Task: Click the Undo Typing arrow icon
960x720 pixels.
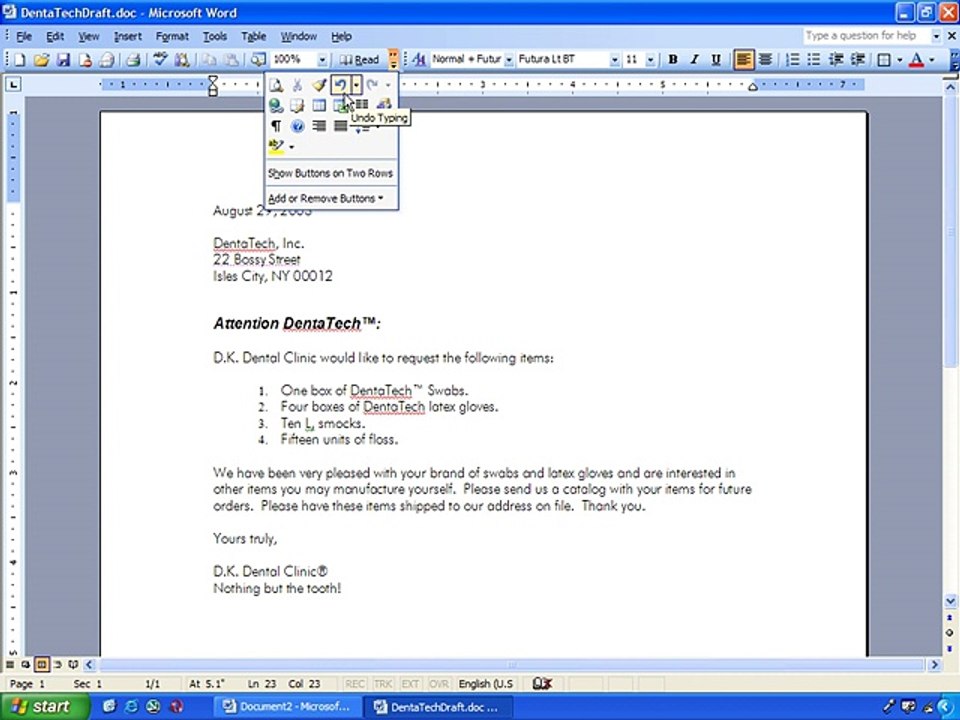Action: (x=340, y=85)
